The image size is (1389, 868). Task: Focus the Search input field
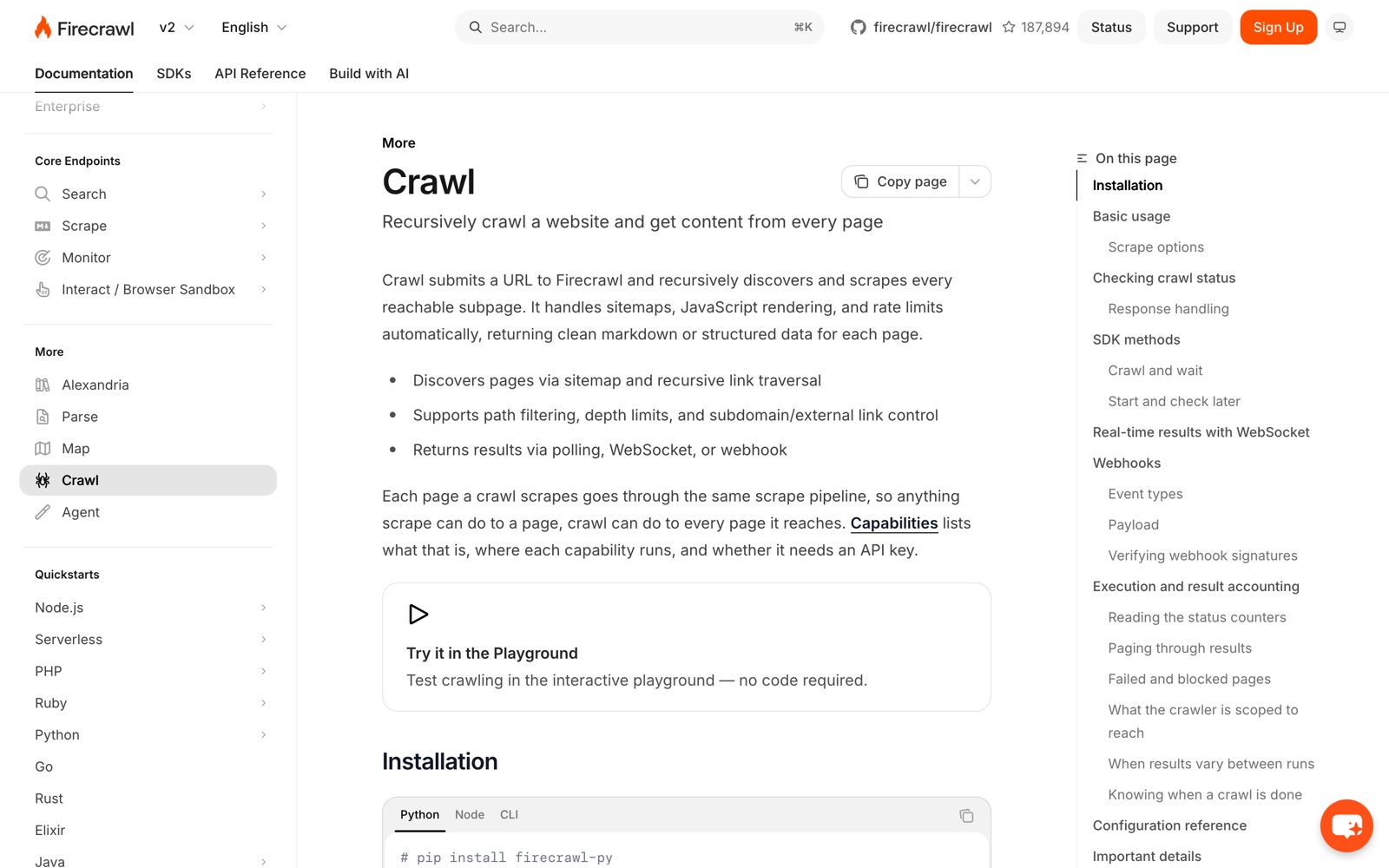pos(639,28)
